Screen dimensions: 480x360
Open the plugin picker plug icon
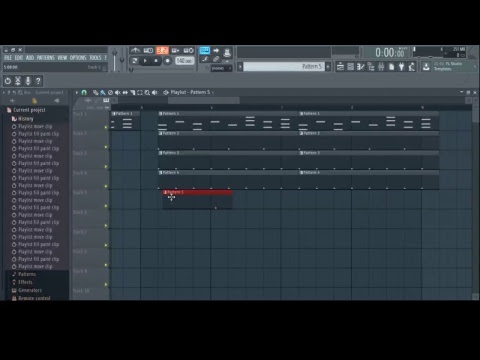coord(402,67)
